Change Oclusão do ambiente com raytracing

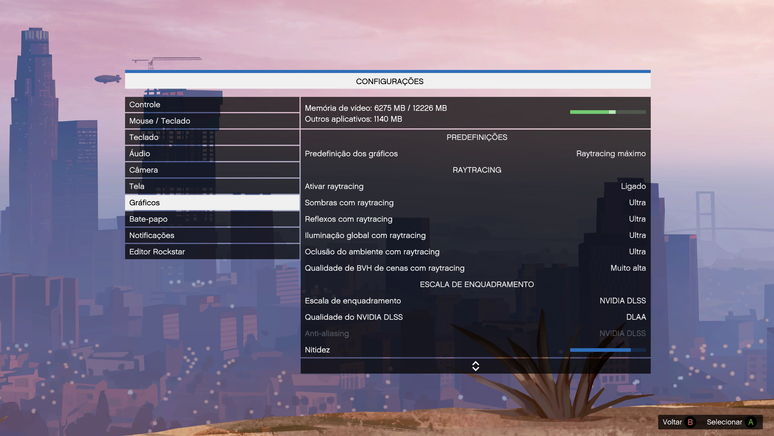(x=475, y=251)
